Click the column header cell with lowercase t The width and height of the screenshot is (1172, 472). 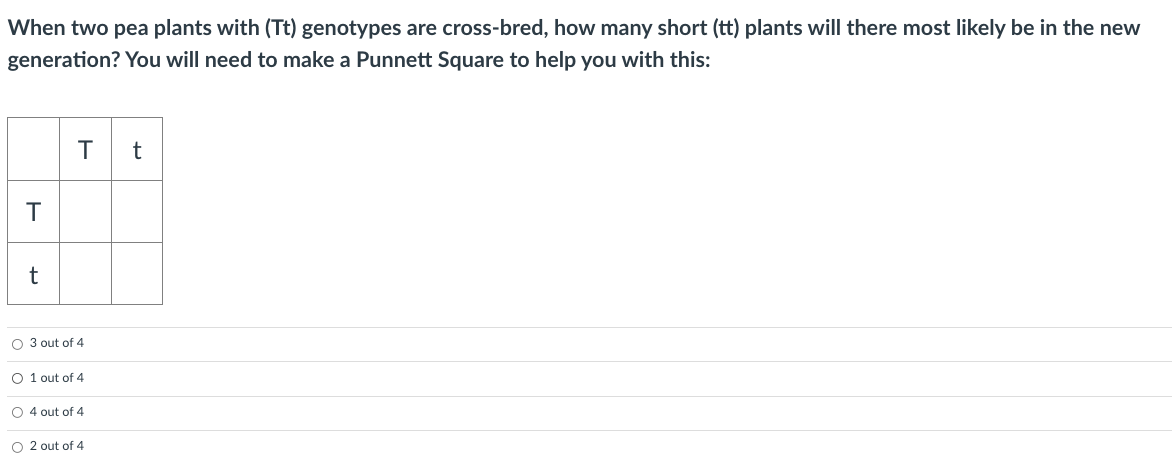137,149
